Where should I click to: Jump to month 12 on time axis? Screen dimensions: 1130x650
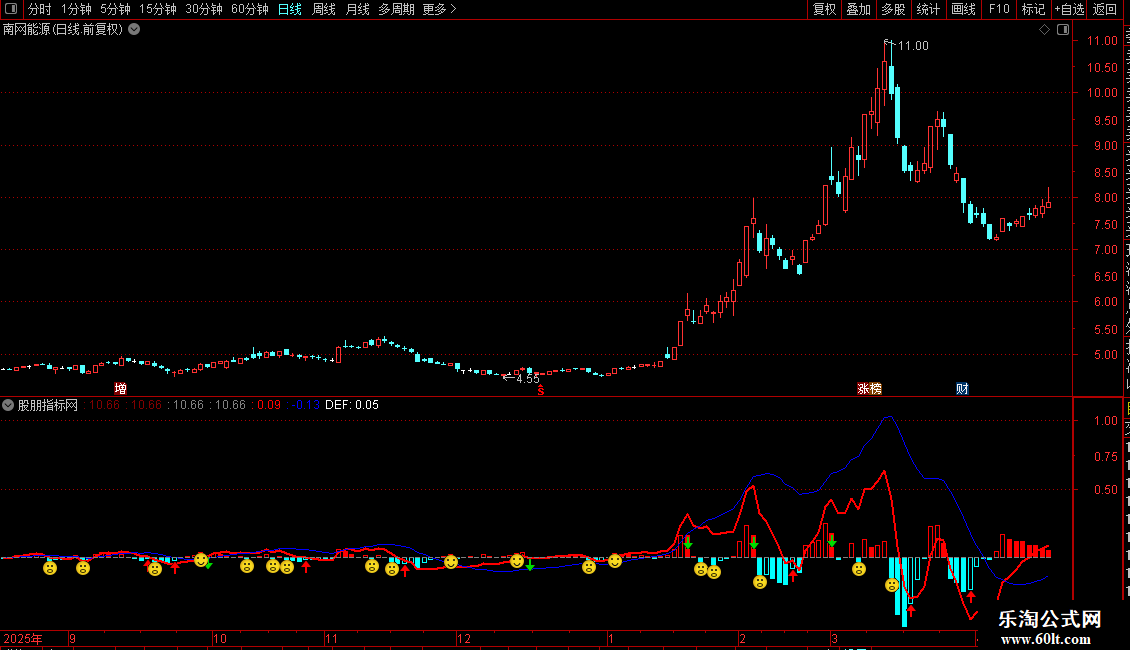[463, 638]
